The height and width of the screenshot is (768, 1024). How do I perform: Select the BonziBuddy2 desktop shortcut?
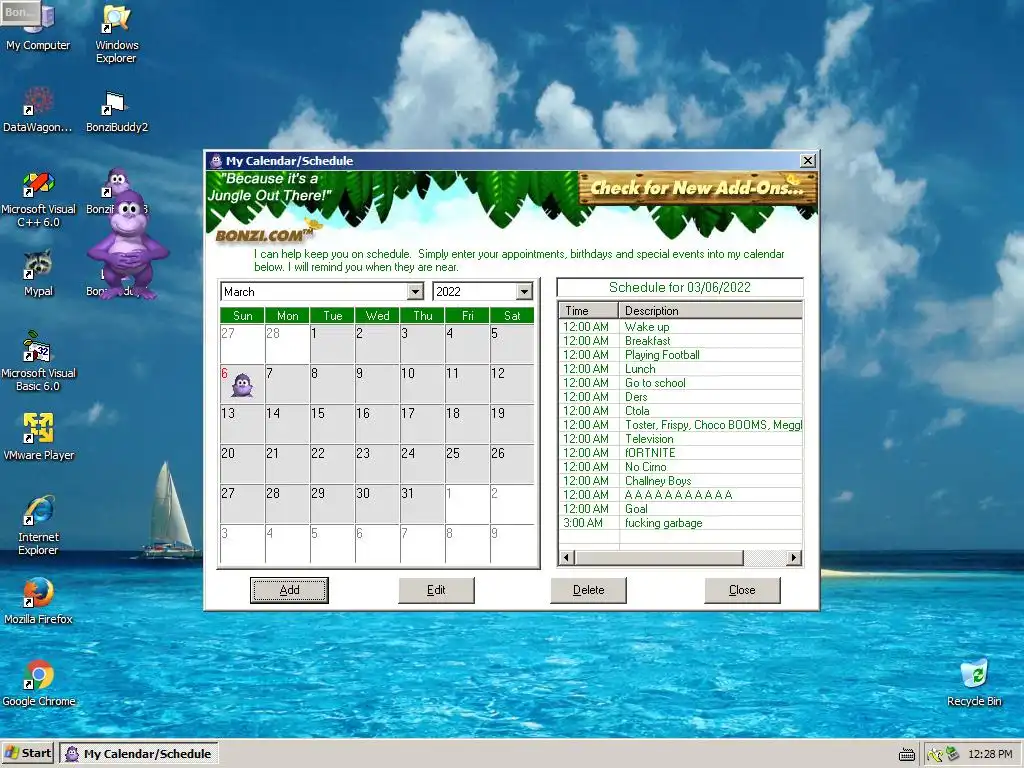pos(117,111)
